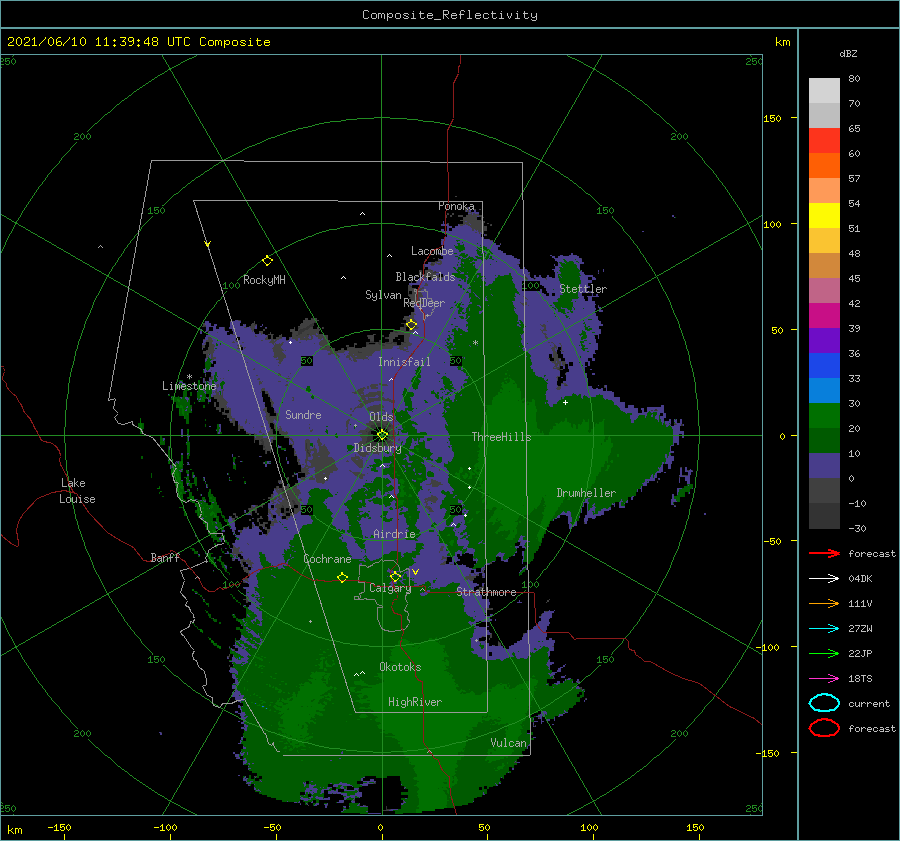
Task: Click the white plus marker northeast of ThreeHills
Action: click(x=565, y=402)
